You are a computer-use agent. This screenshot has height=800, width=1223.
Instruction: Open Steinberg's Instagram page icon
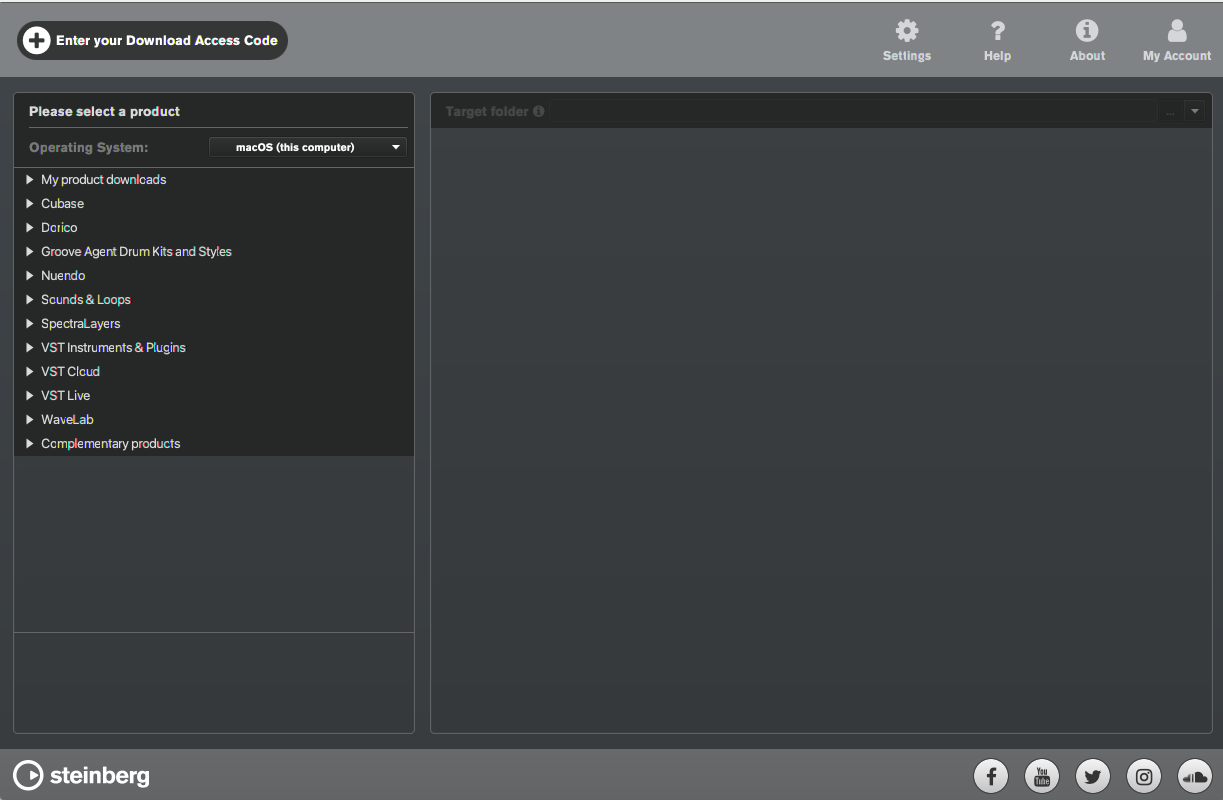click(x=1144, y=775)
